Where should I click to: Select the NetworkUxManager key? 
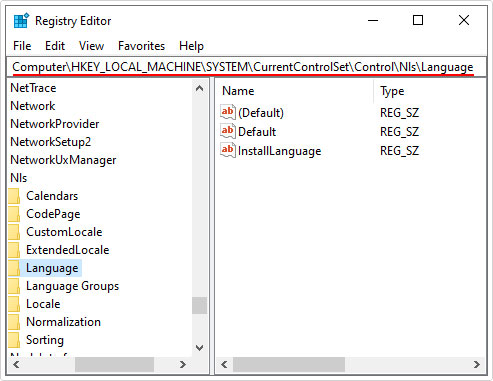pos(63,160)
